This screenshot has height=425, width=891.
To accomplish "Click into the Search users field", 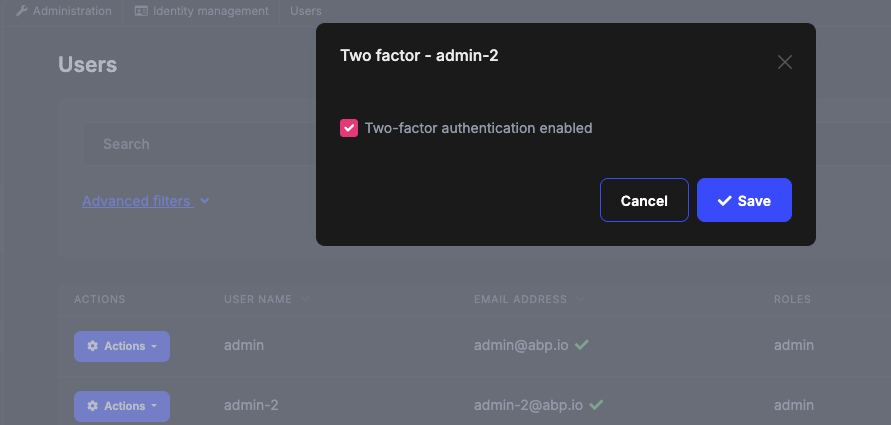I will [200, 144].
